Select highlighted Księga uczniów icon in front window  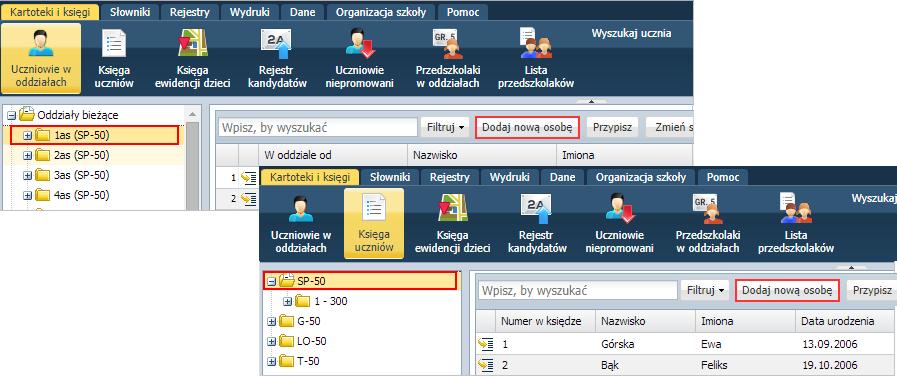(374, 223)
